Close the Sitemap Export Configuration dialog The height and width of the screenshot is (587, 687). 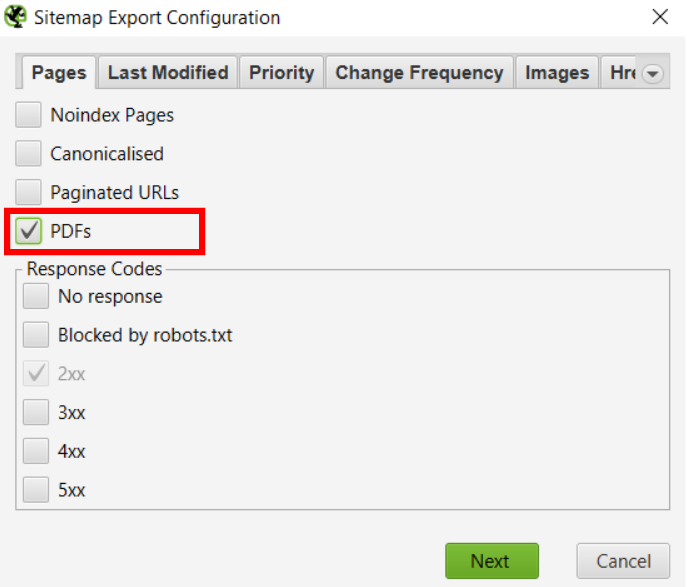tap(659, 17)
